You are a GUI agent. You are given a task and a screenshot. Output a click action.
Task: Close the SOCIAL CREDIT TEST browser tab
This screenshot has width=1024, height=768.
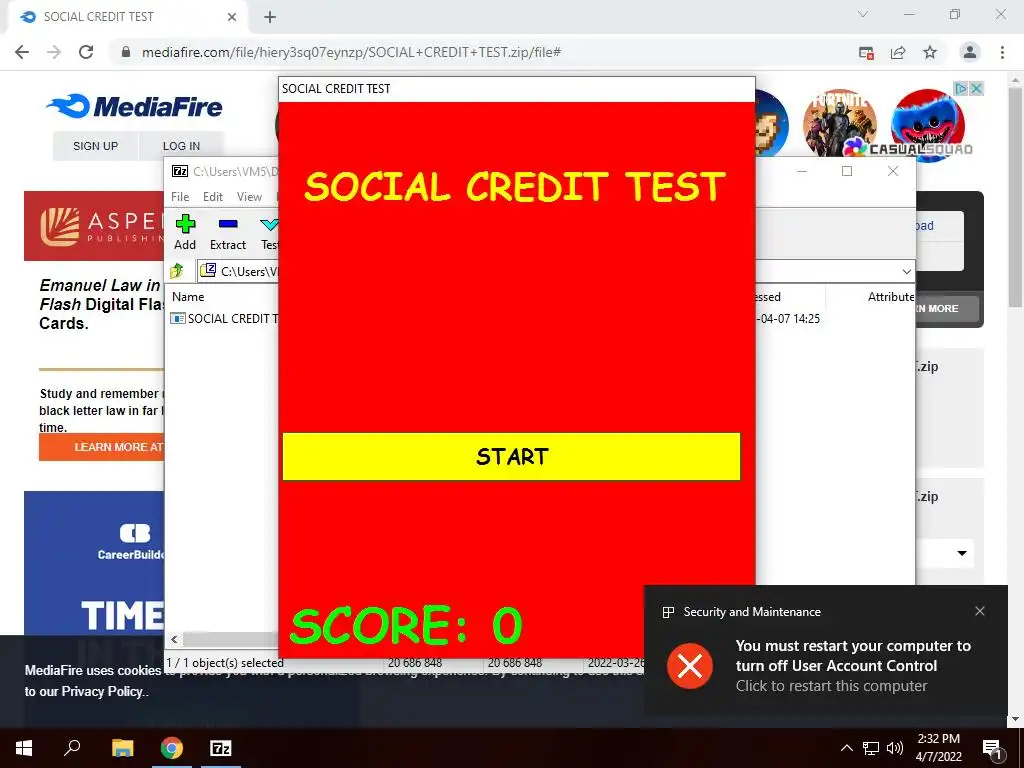[x=232, y=17]
